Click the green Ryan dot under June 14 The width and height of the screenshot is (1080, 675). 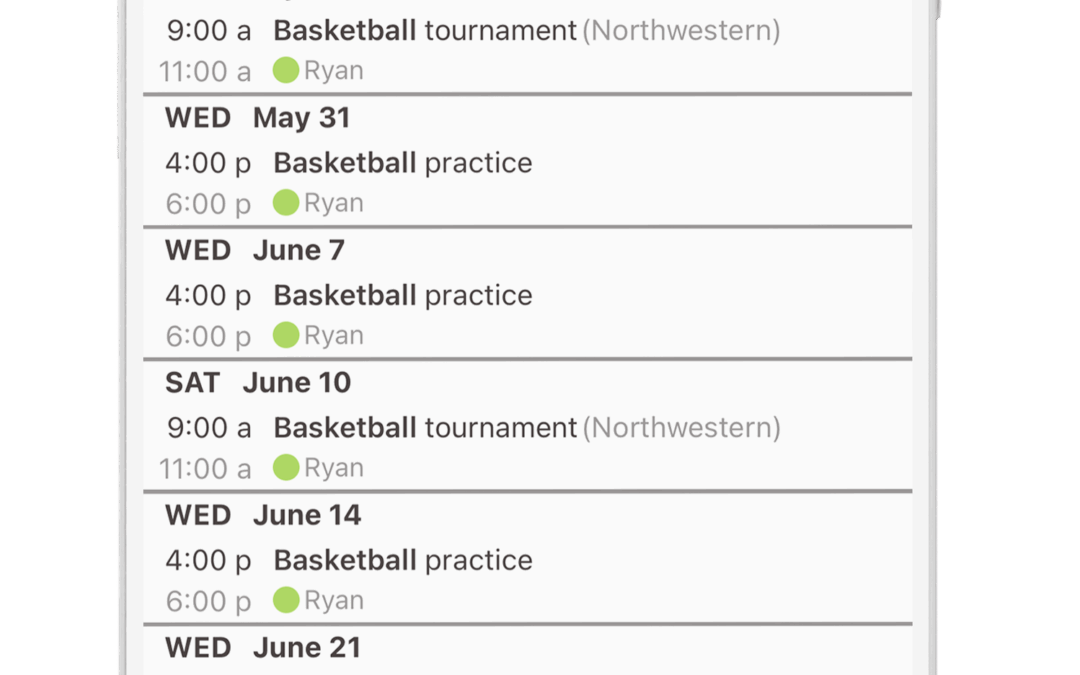point(286,600)
